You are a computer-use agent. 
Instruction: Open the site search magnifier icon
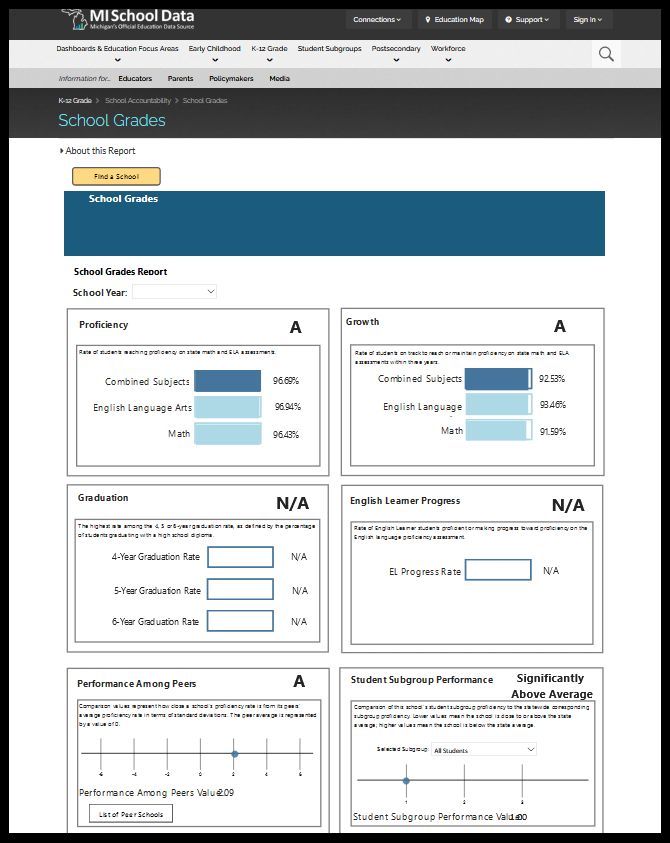[606, 54]
